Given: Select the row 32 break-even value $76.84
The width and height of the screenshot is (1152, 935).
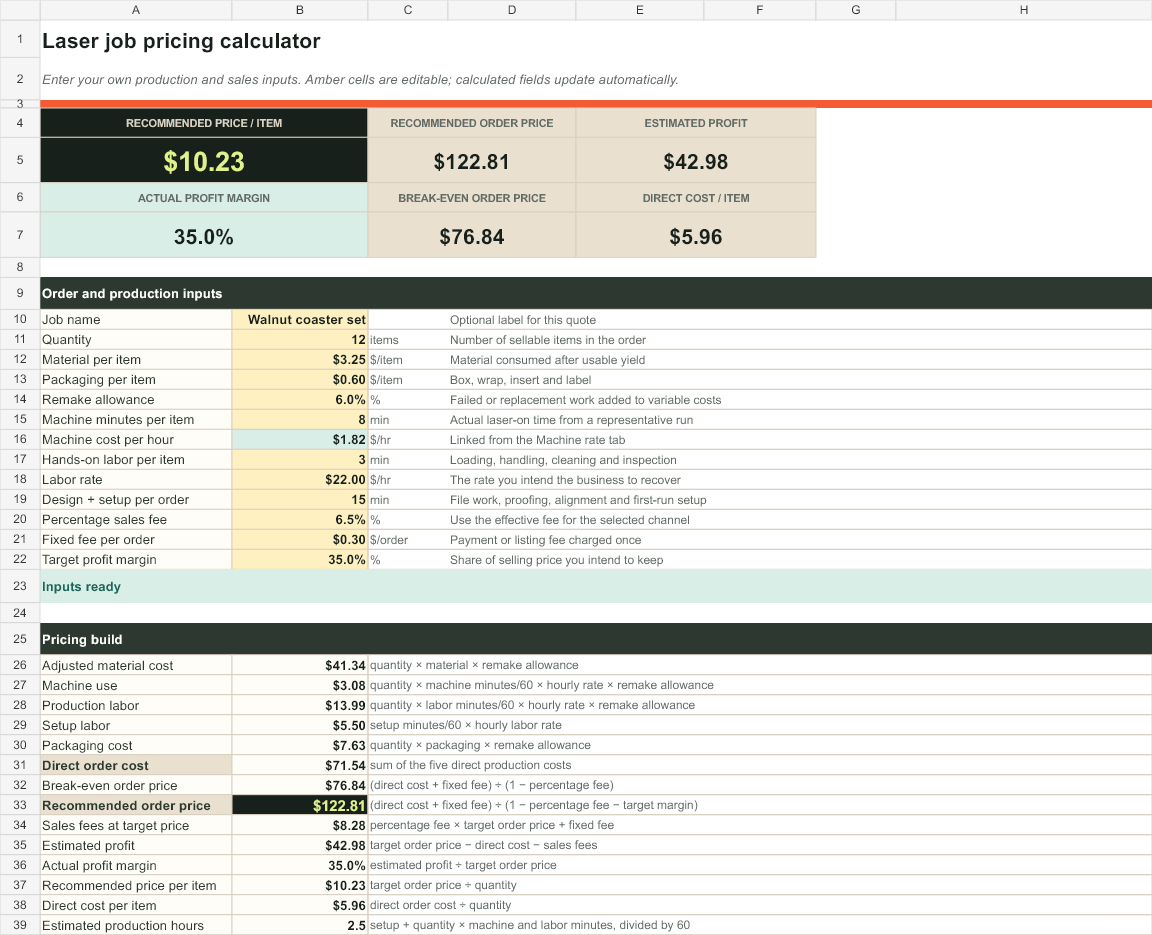Looking at the screenshot, I should (300, 785).
